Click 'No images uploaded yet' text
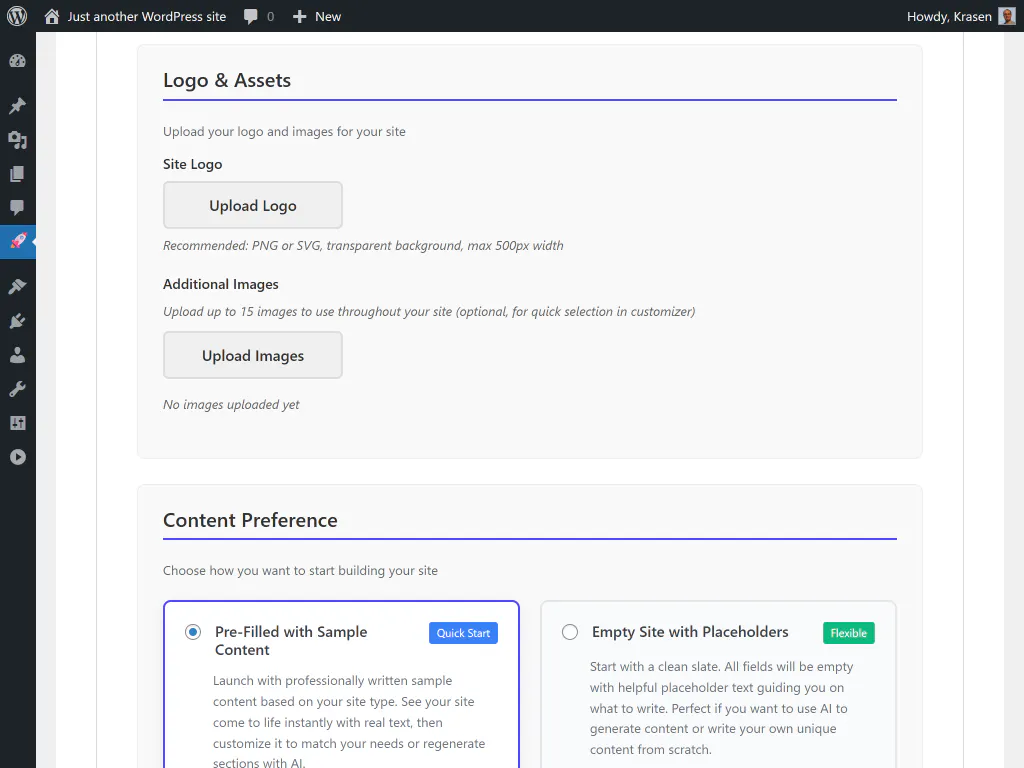The height and width of the screenshot is (768, 1024). (x=231, y=404)
